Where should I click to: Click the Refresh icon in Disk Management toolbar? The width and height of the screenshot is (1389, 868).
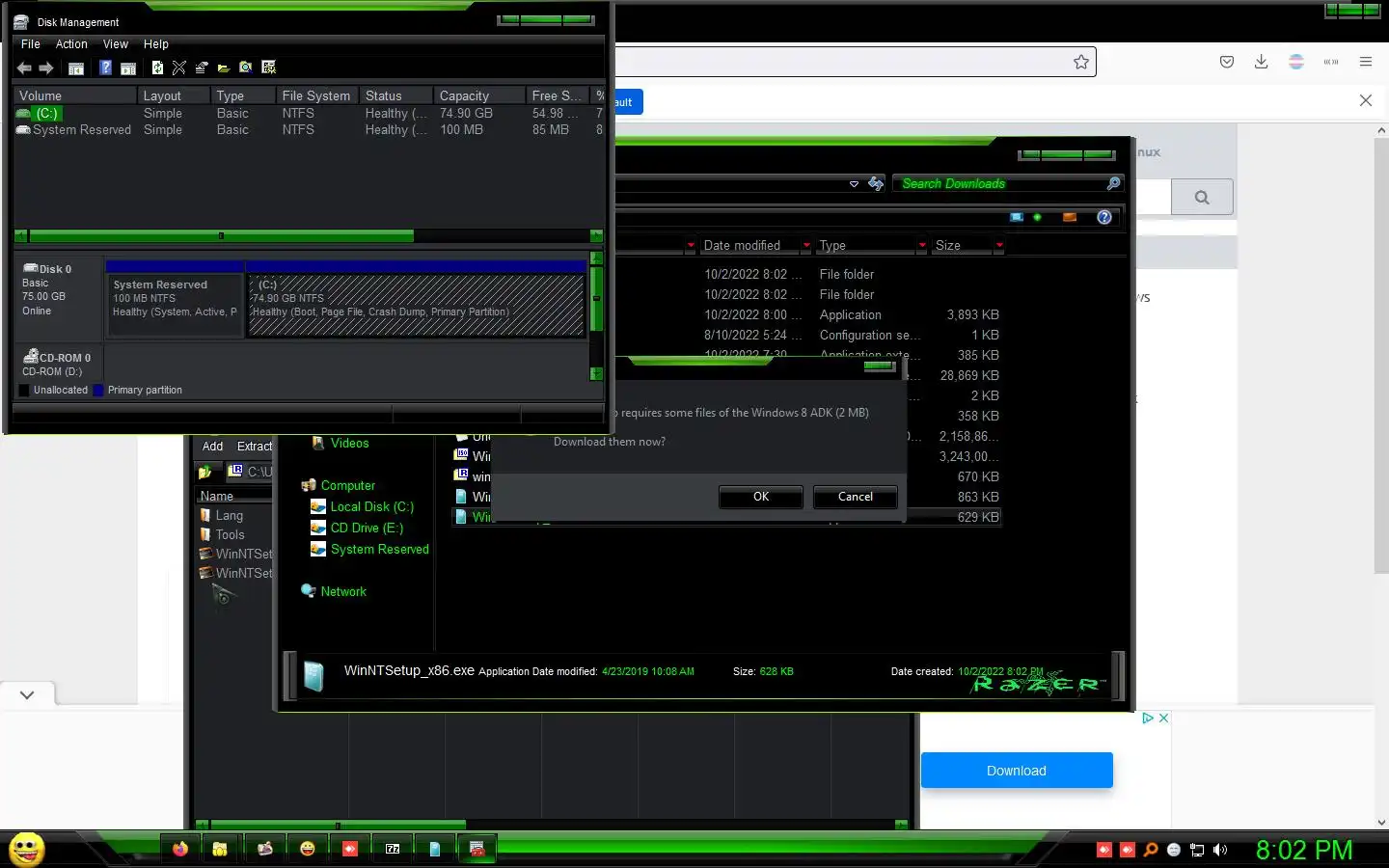(157, 68)
